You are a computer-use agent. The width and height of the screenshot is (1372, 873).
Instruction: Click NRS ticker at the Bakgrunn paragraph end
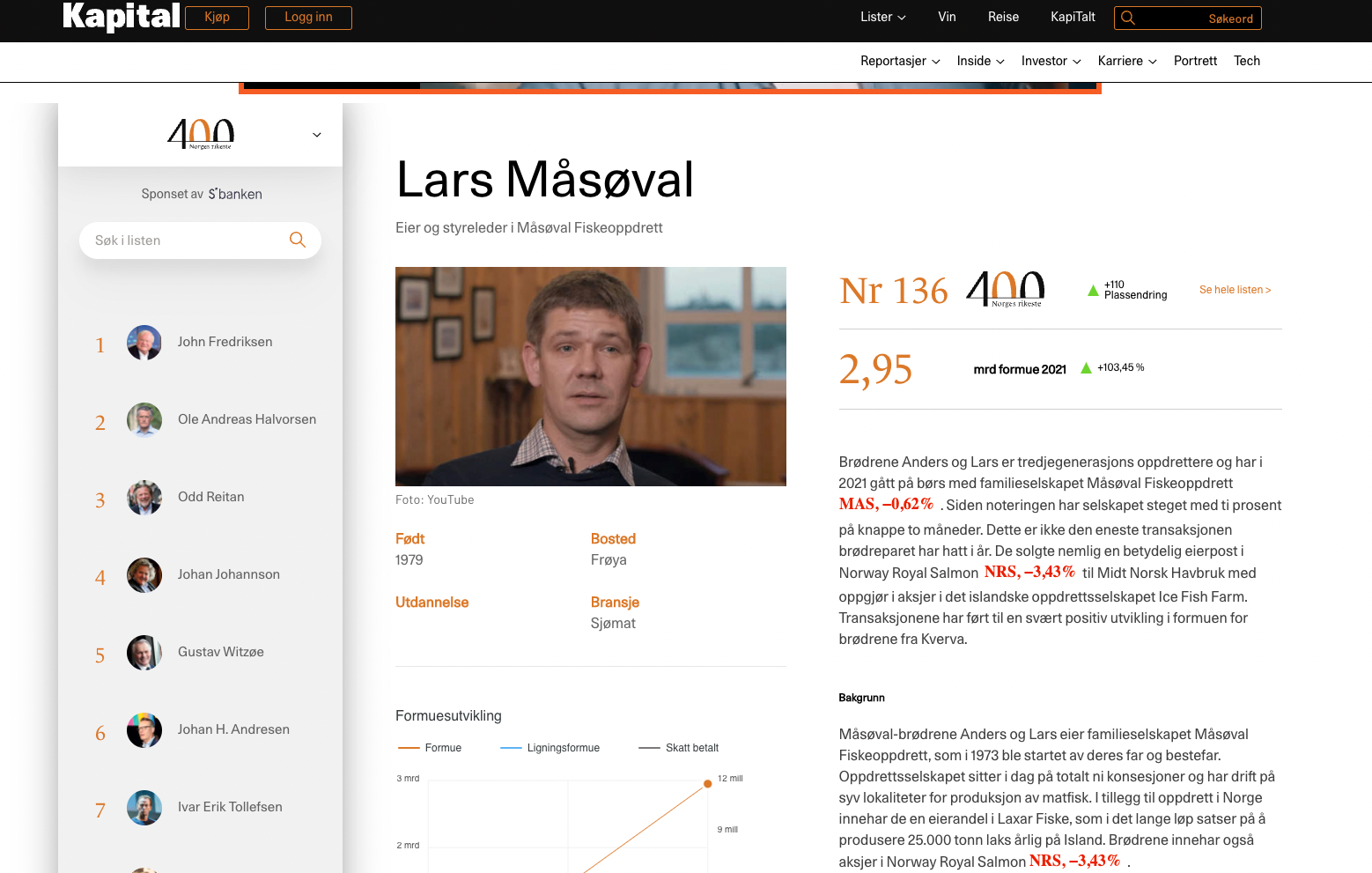(x=1074, y=861)
